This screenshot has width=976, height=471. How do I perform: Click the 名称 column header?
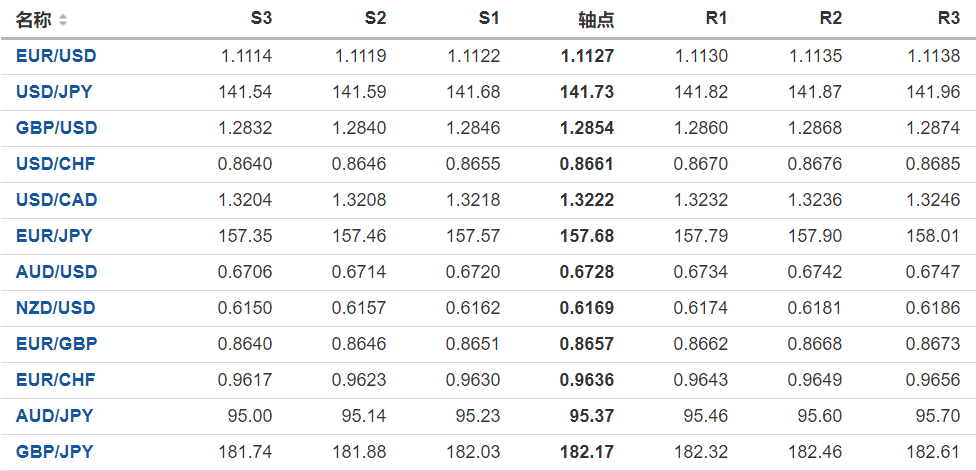(x=33, y=20)
